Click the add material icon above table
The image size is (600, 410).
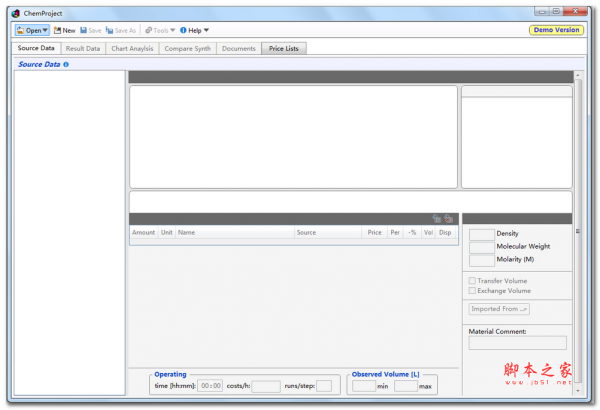437,219
